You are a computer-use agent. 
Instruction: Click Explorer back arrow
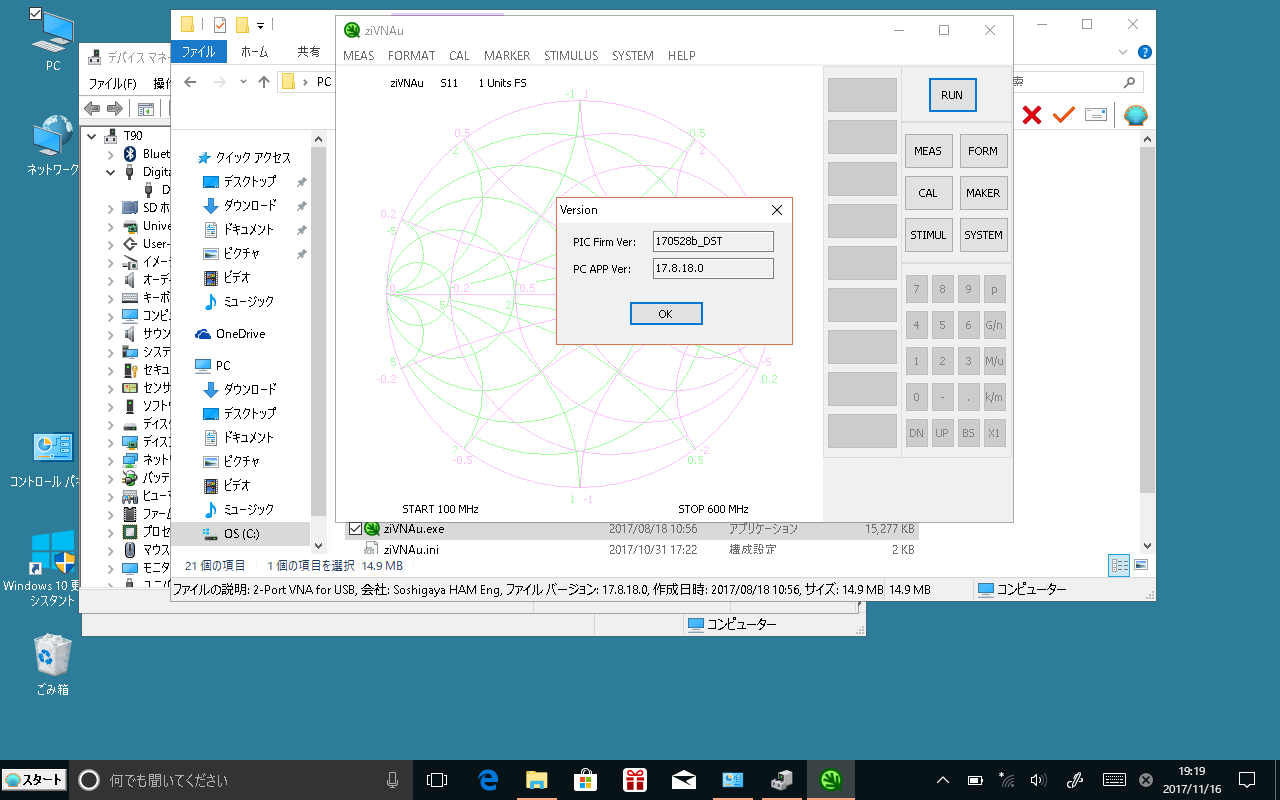pyautogui.click(x=191, y=82)
